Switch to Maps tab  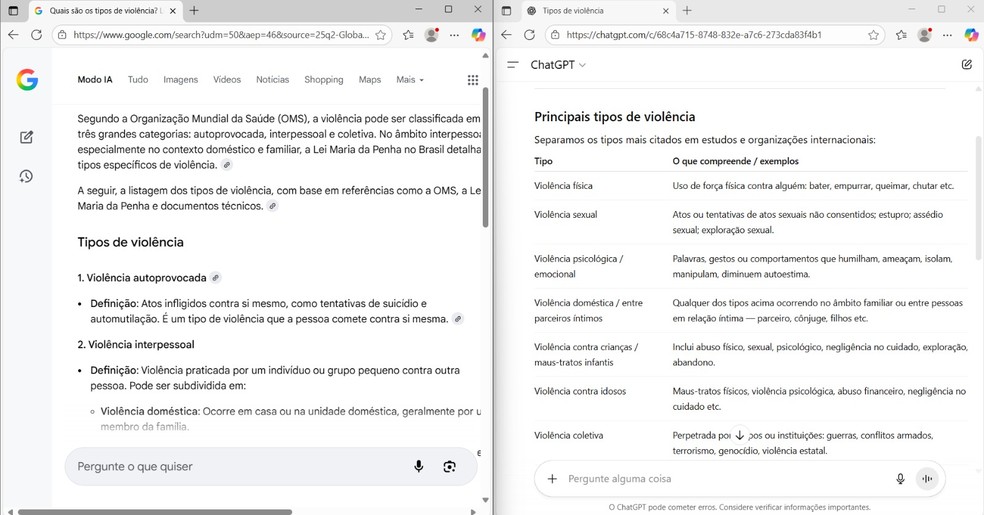coord(370,80)
